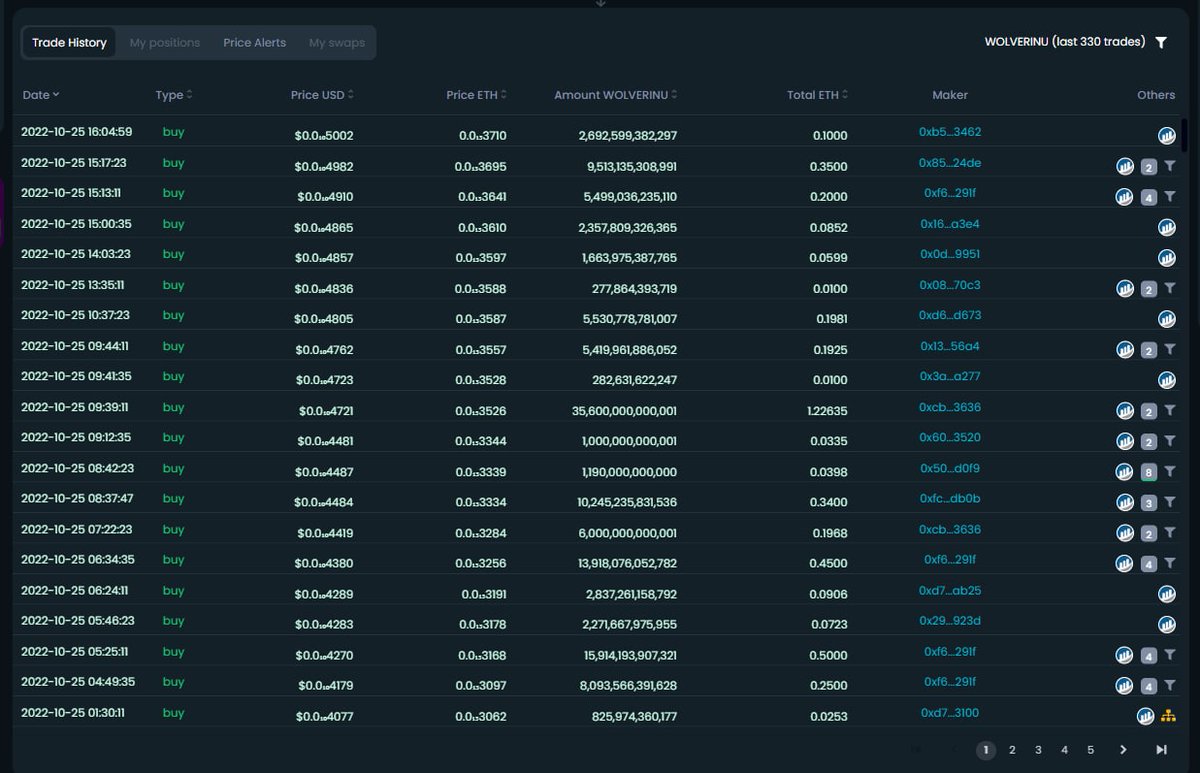Image resolution: width=1200 pixels, height=773 pixels.
Task: Open maker address 0xfc...db0b
Action: tap(950, 499)
